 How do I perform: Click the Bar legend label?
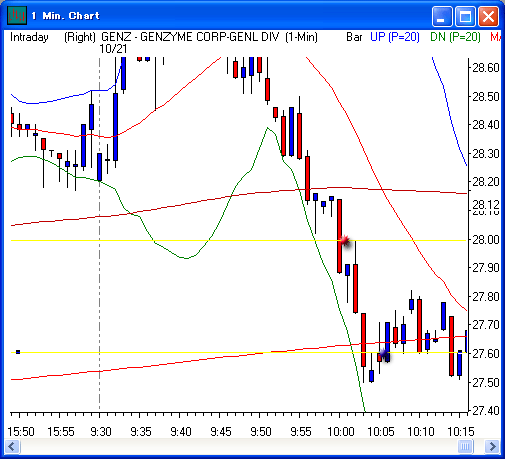354,37
